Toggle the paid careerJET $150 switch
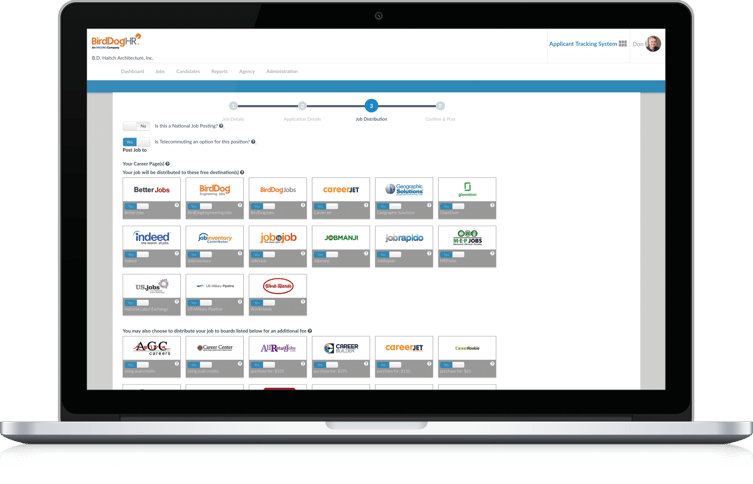The width and height of the screenshot is (753, 484). coord(389,365)
